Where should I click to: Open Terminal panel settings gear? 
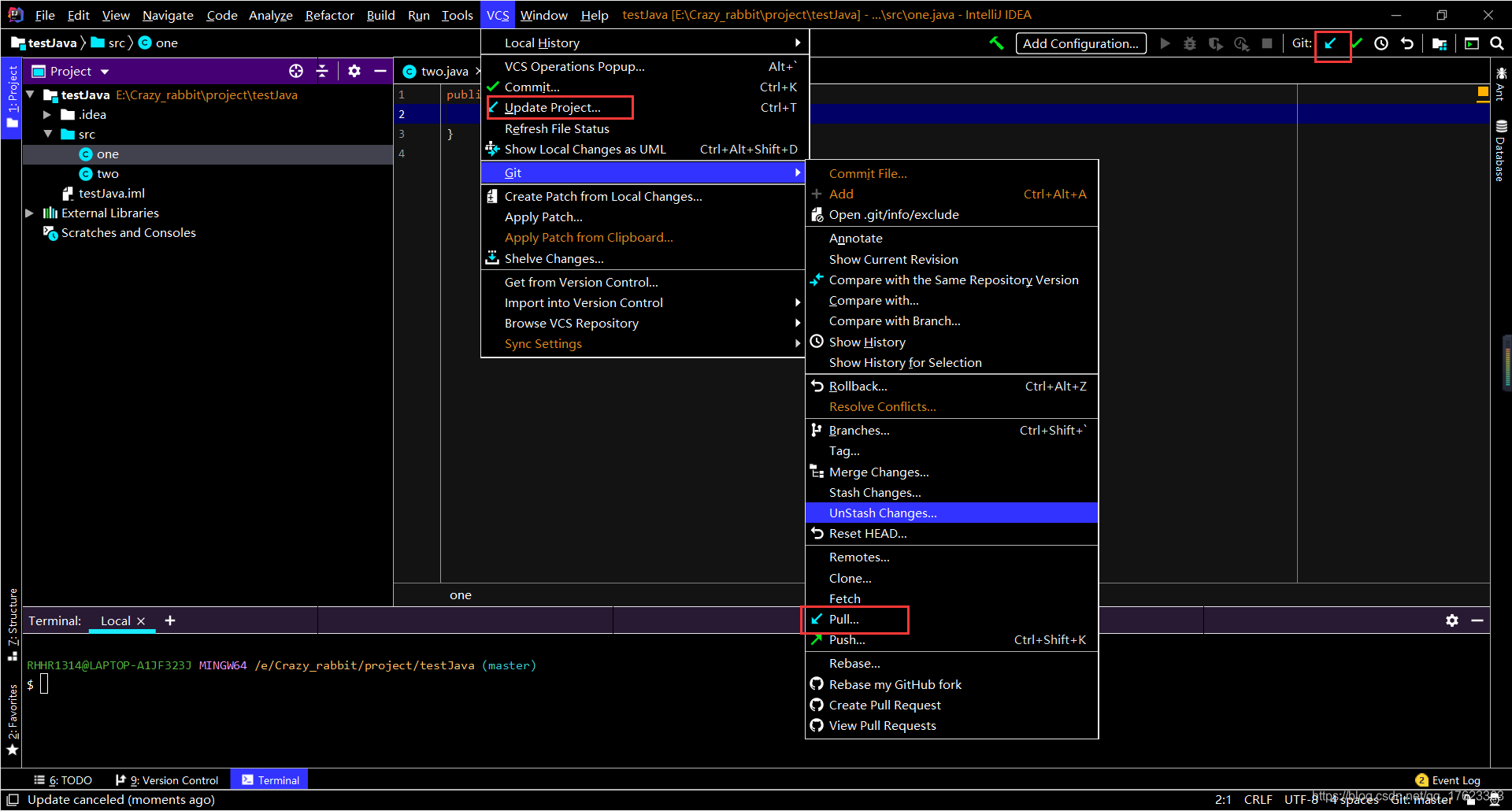pyautogui.click(x=1452, y=620)
